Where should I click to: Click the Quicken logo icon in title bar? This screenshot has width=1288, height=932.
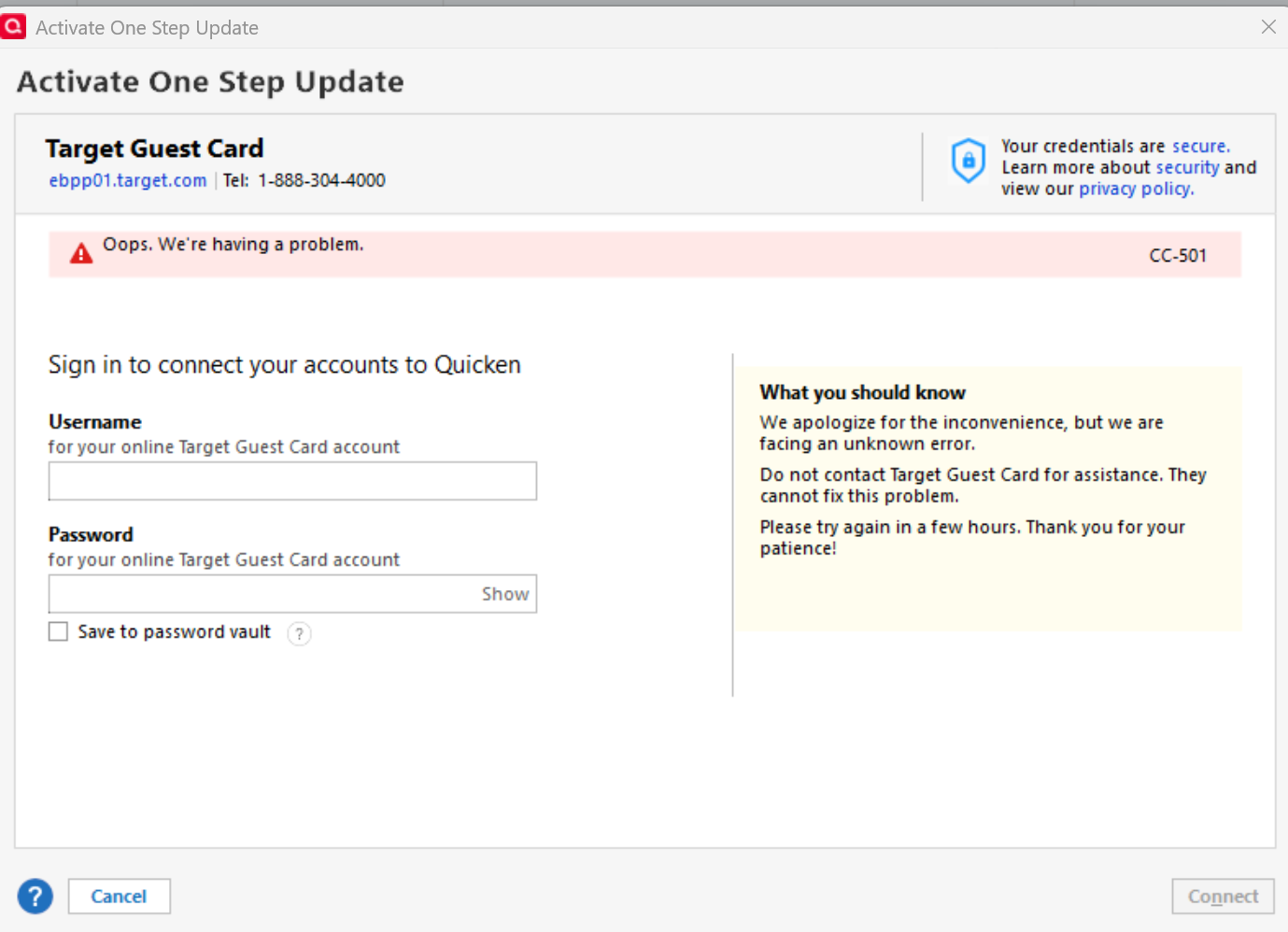[x=13, y=27]
